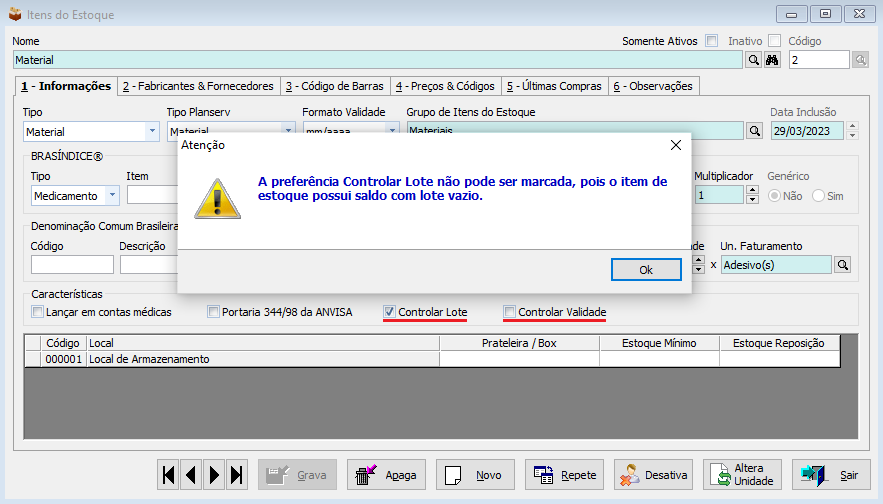Screen dimensions: 883x504
Task: Switch to 1 - Informações tab
Action: coord(66,86)
